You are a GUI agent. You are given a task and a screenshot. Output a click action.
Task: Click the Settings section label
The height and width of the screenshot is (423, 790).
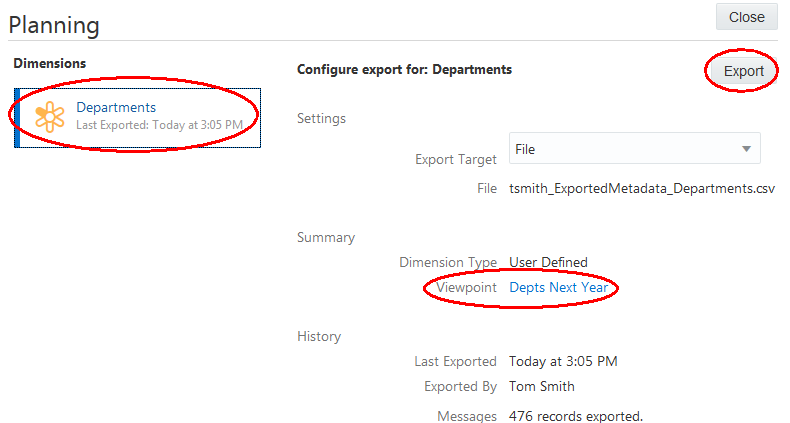pyautogui.click(x=321, y=118)
